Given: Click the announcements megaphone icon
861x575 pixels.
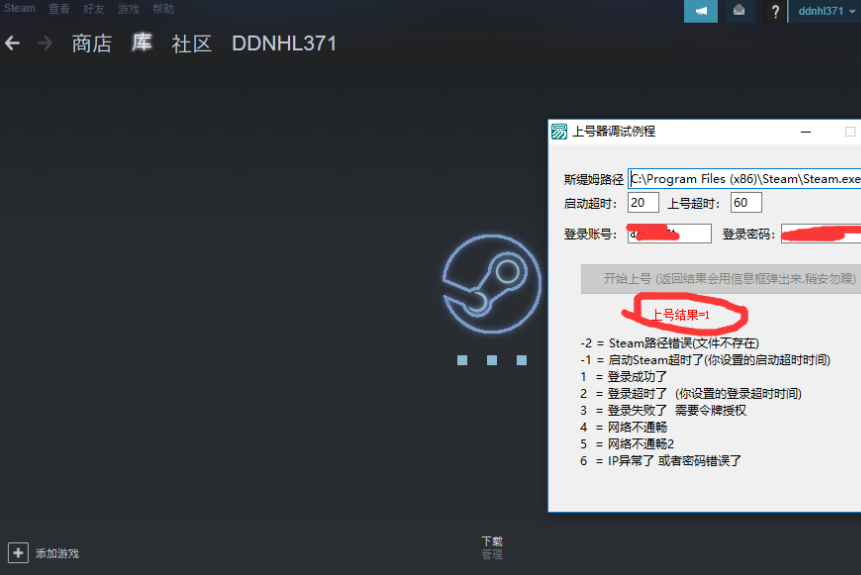Looking at the screenshot, I should click(701, 11).
